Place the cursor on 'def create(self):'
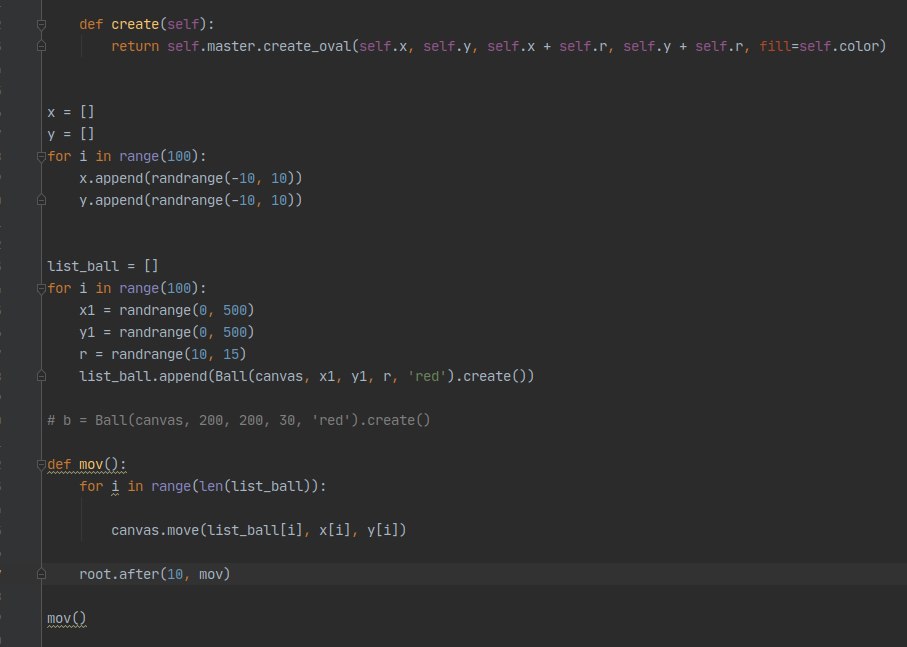The height and width of the screenshot is (647, 907). pyautogui.click(x=146, y=24)
